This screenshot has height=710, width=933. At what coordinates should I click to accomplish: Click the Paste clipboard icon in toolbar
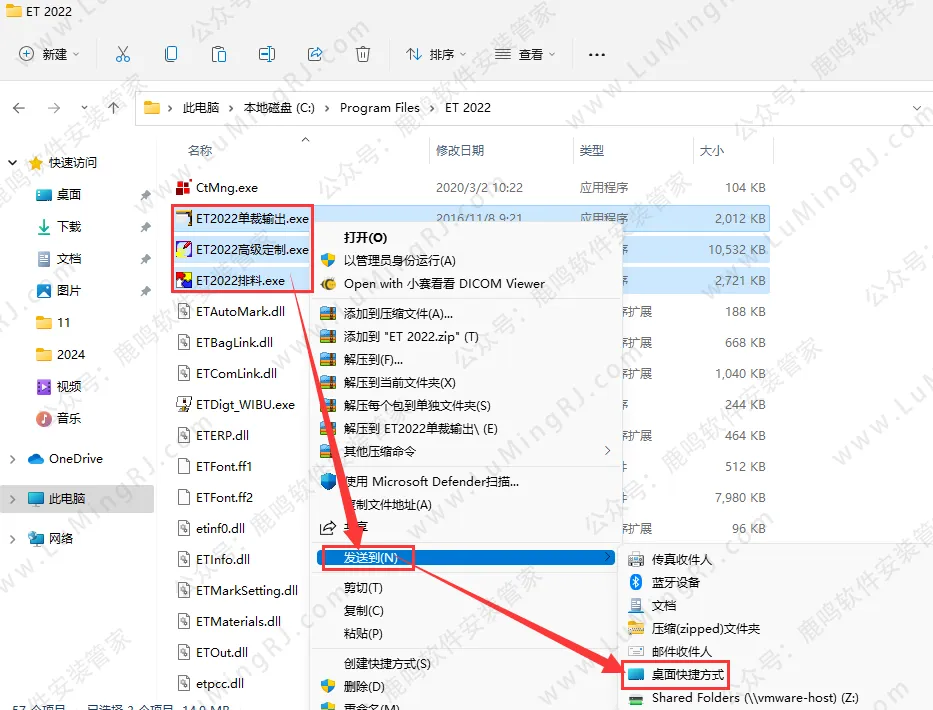pos(218,54)
